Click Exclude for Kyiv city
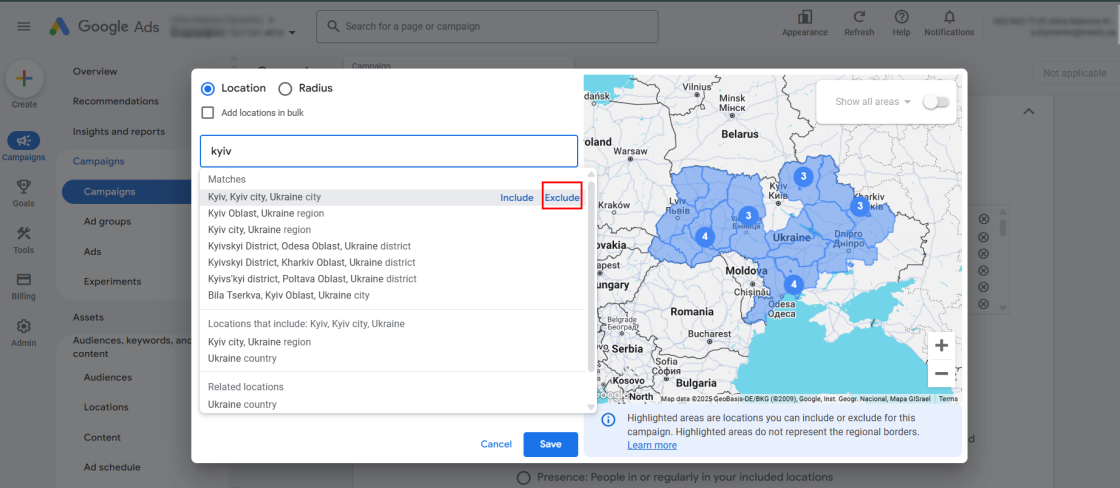Screen dimensions: 1120x488 tap(562, 197)
